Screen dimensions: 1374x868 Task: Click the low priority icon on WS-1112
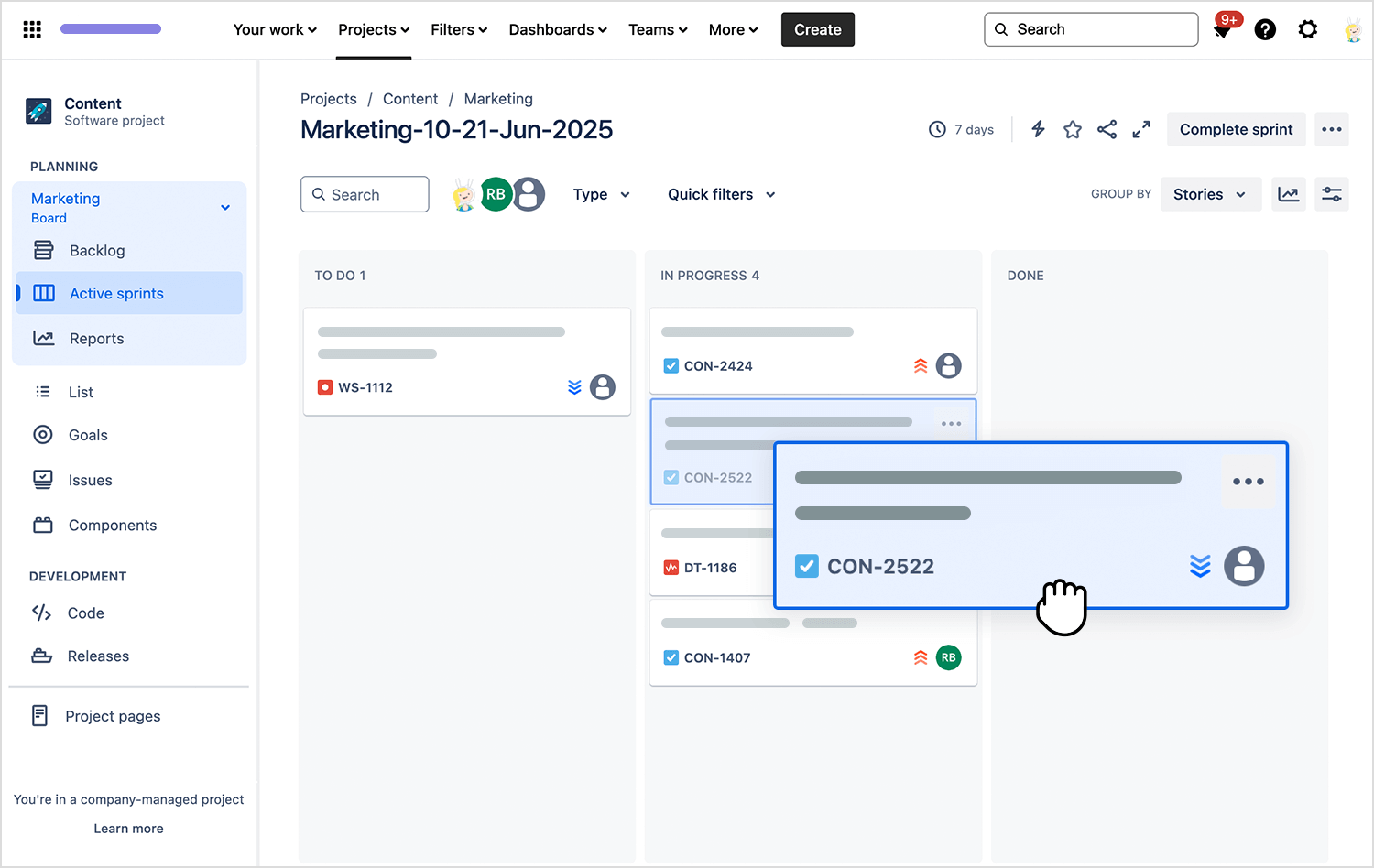pos(574,387)
